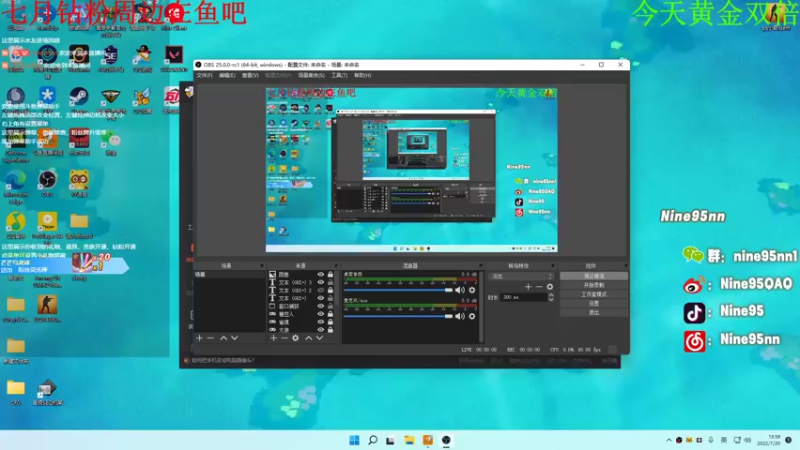This screenshot has height=450, width=800.
Task: Undock the Mixer (混音器) panel via header icon
Action: click(481, 266)
